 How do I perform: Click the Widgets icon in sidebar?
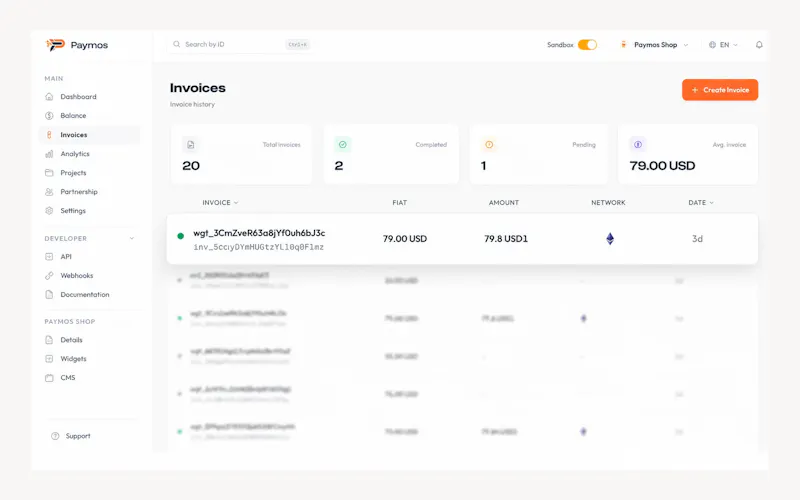(x=49, y=359)
